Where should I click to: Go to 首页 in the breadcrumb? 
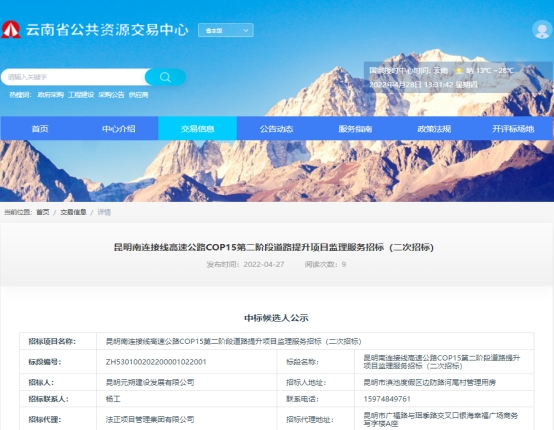pyautogui.click(x=43, y=212)
